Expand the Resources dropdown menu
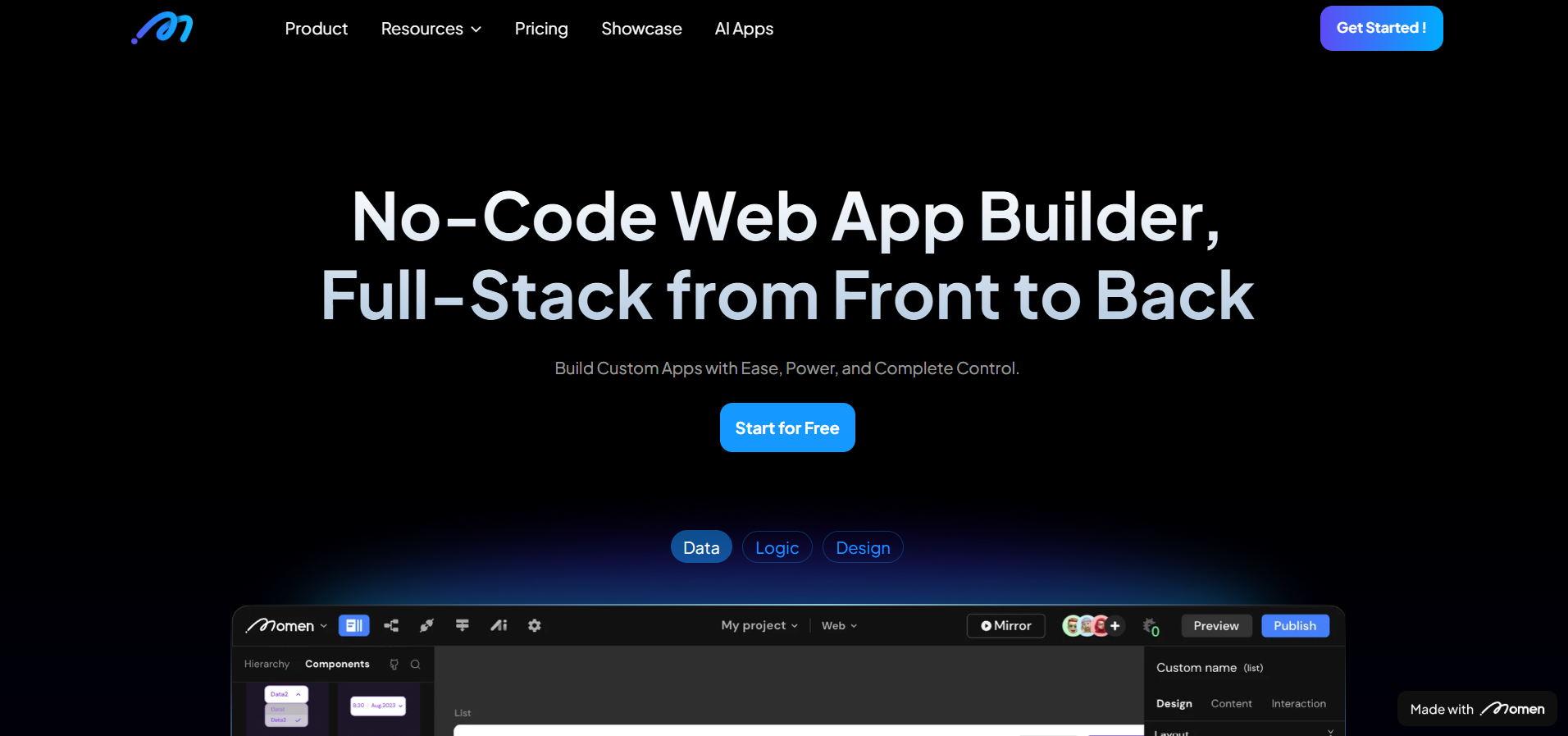 (x=431, y=29)
